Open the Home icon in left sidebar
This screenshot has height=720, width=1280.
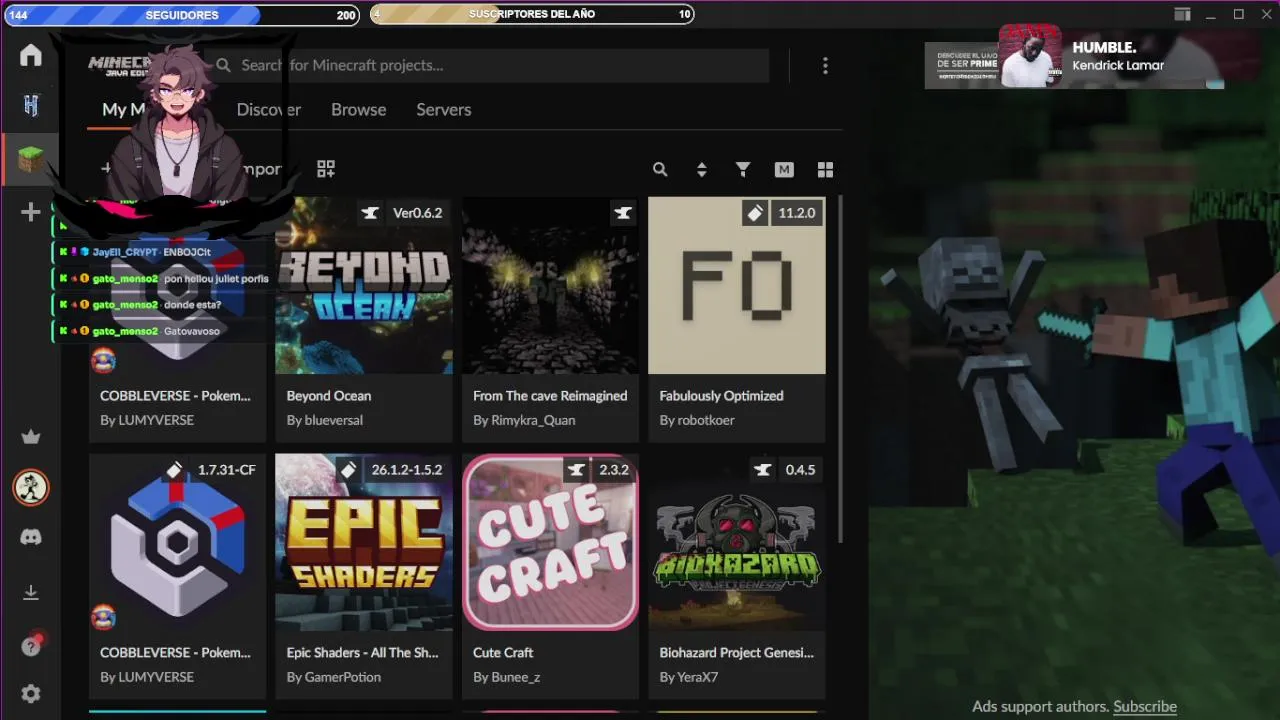(x=31, y=55)
